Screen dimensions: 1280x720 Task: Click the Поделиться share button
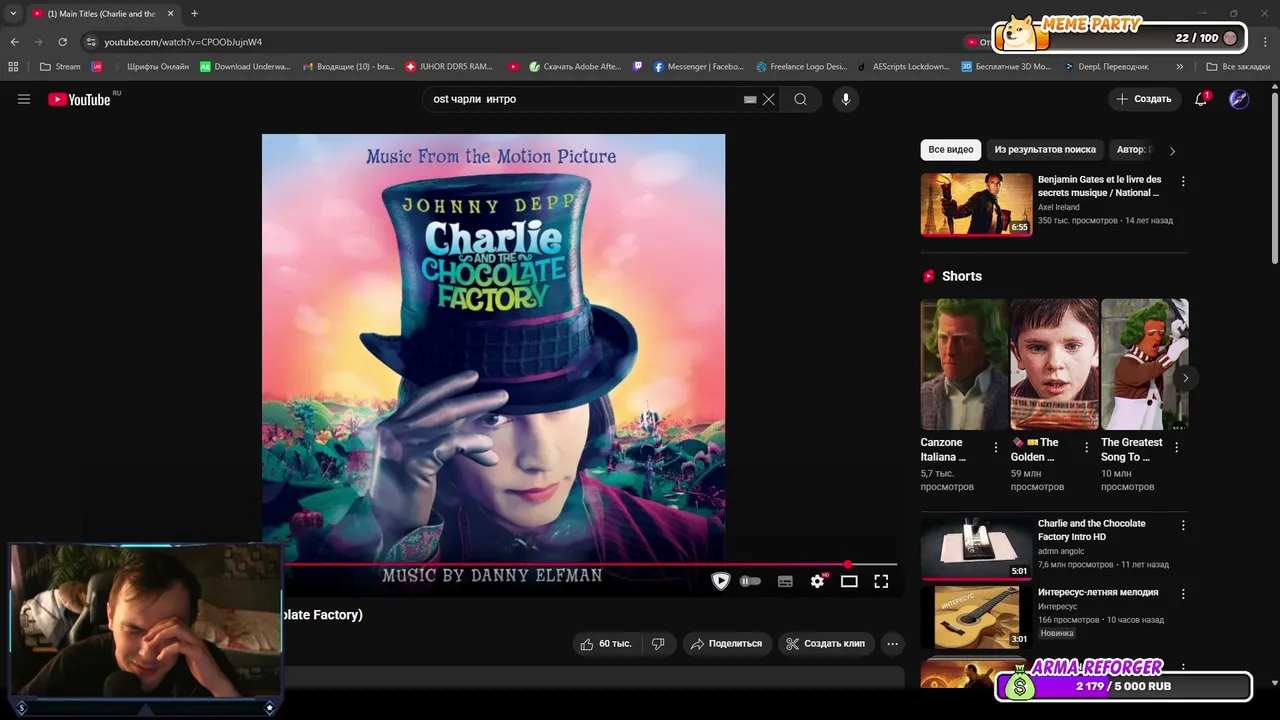(x=727, y=644)
